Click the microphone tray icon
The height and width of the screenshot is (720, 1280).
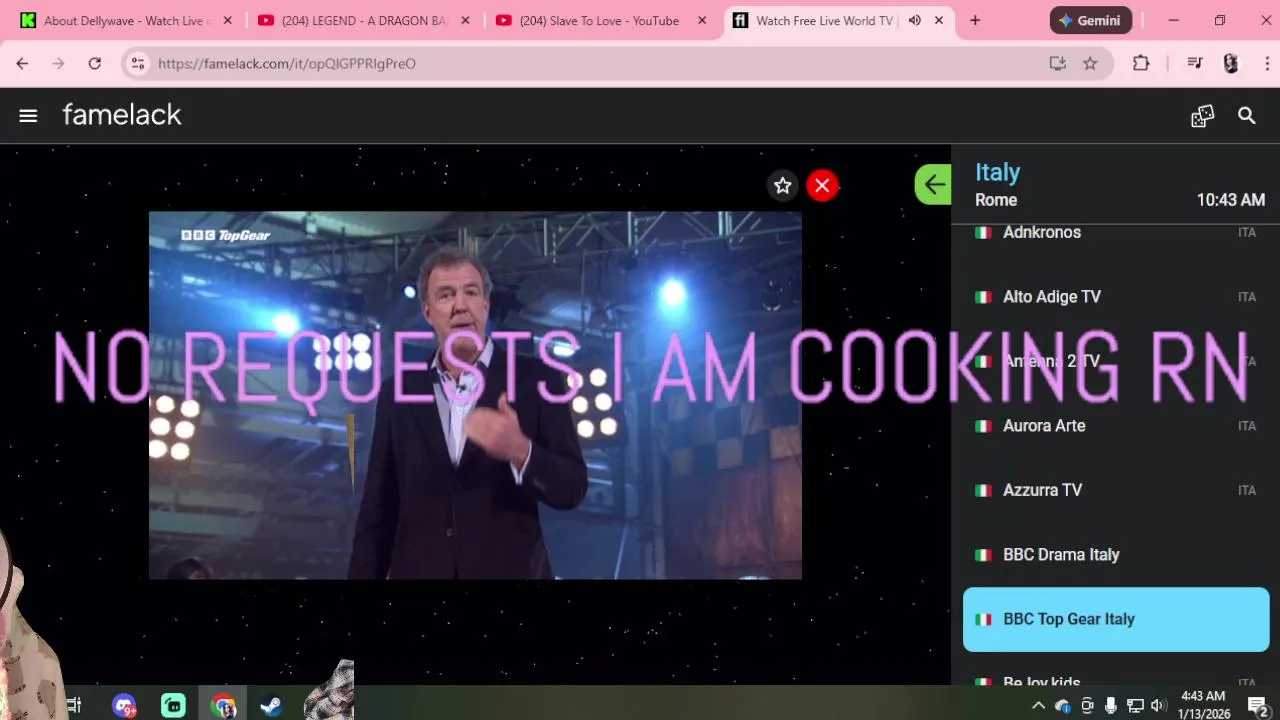point(1111,706)
